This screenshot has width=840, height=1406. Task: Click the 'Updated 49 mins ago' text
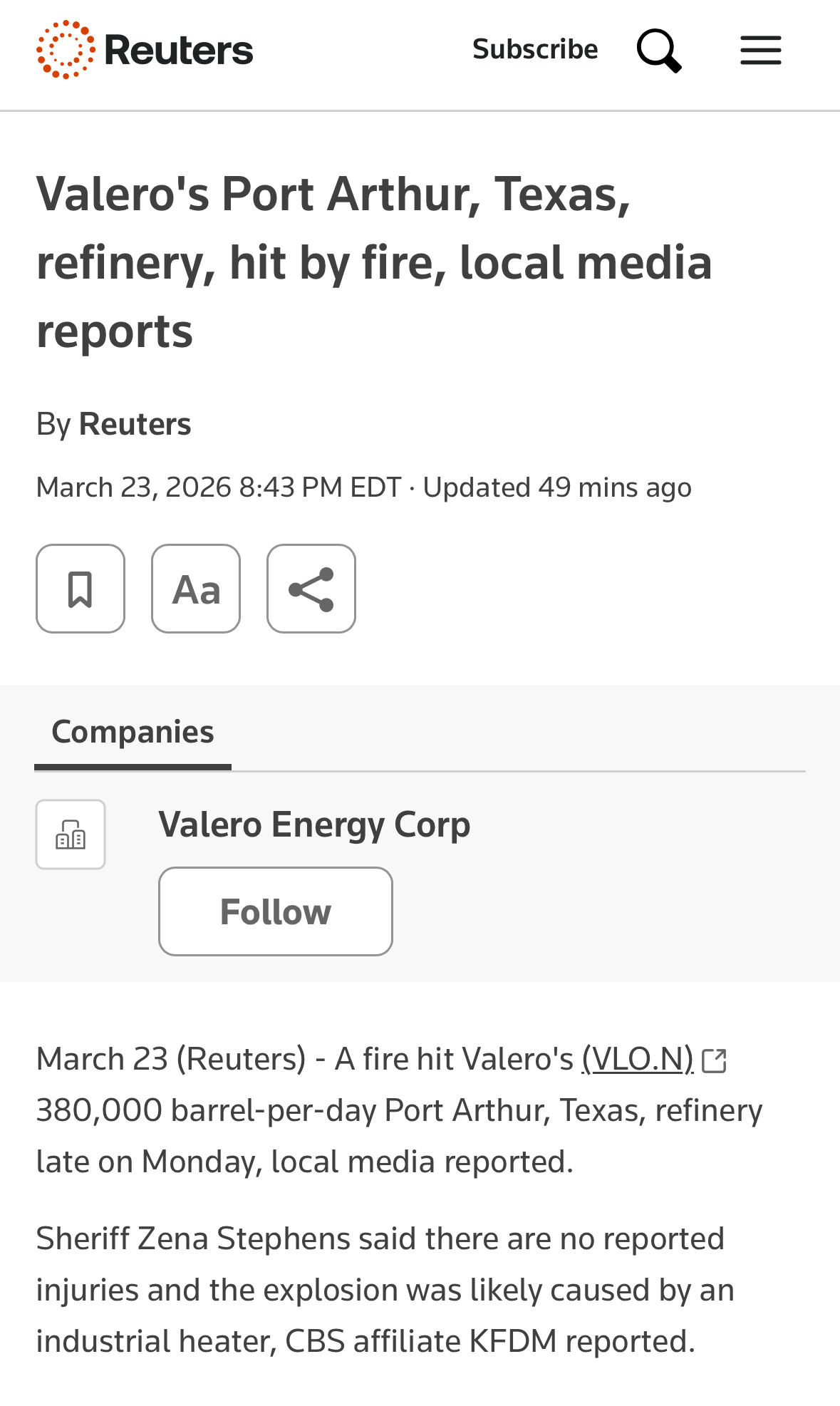coord(557,487)
